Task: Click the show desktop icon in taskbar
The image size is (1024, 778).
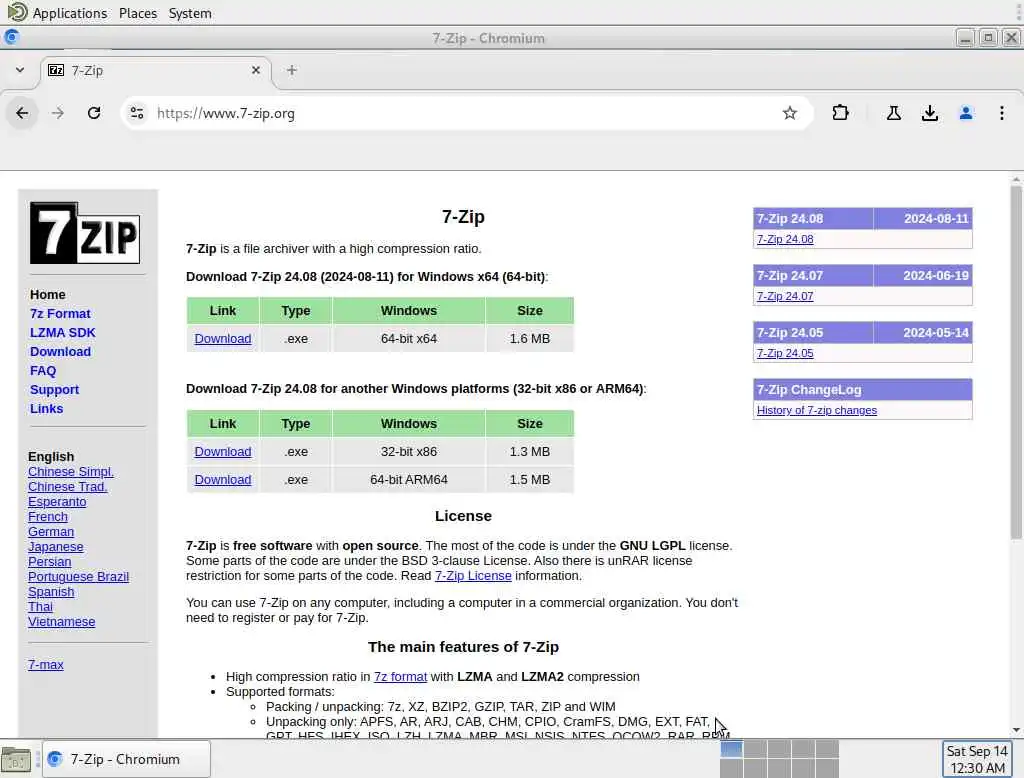Action: 16,760
